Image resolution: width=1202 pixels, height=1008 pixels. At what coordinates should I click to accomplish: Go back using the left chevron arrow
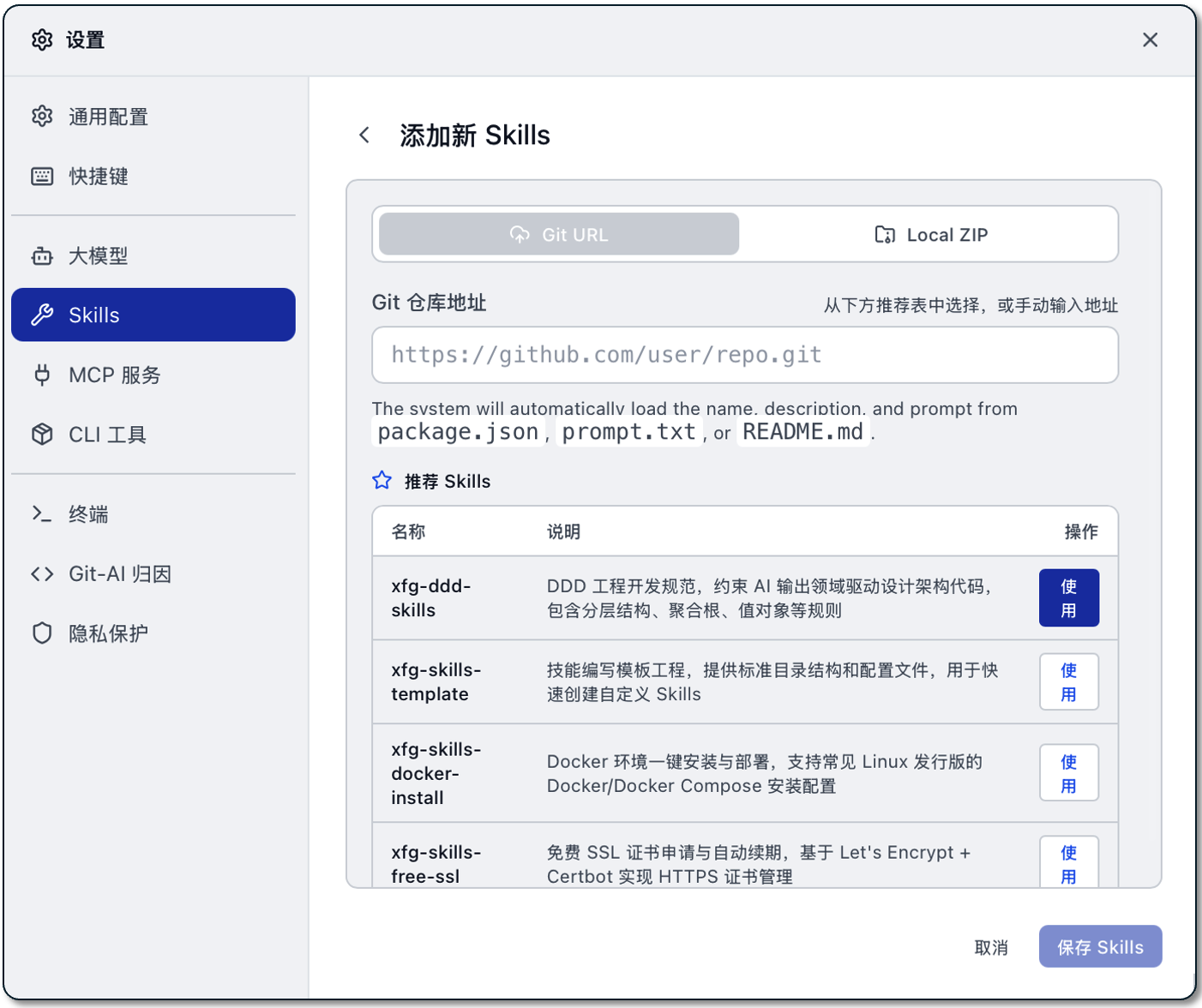(x=364, y=135)
